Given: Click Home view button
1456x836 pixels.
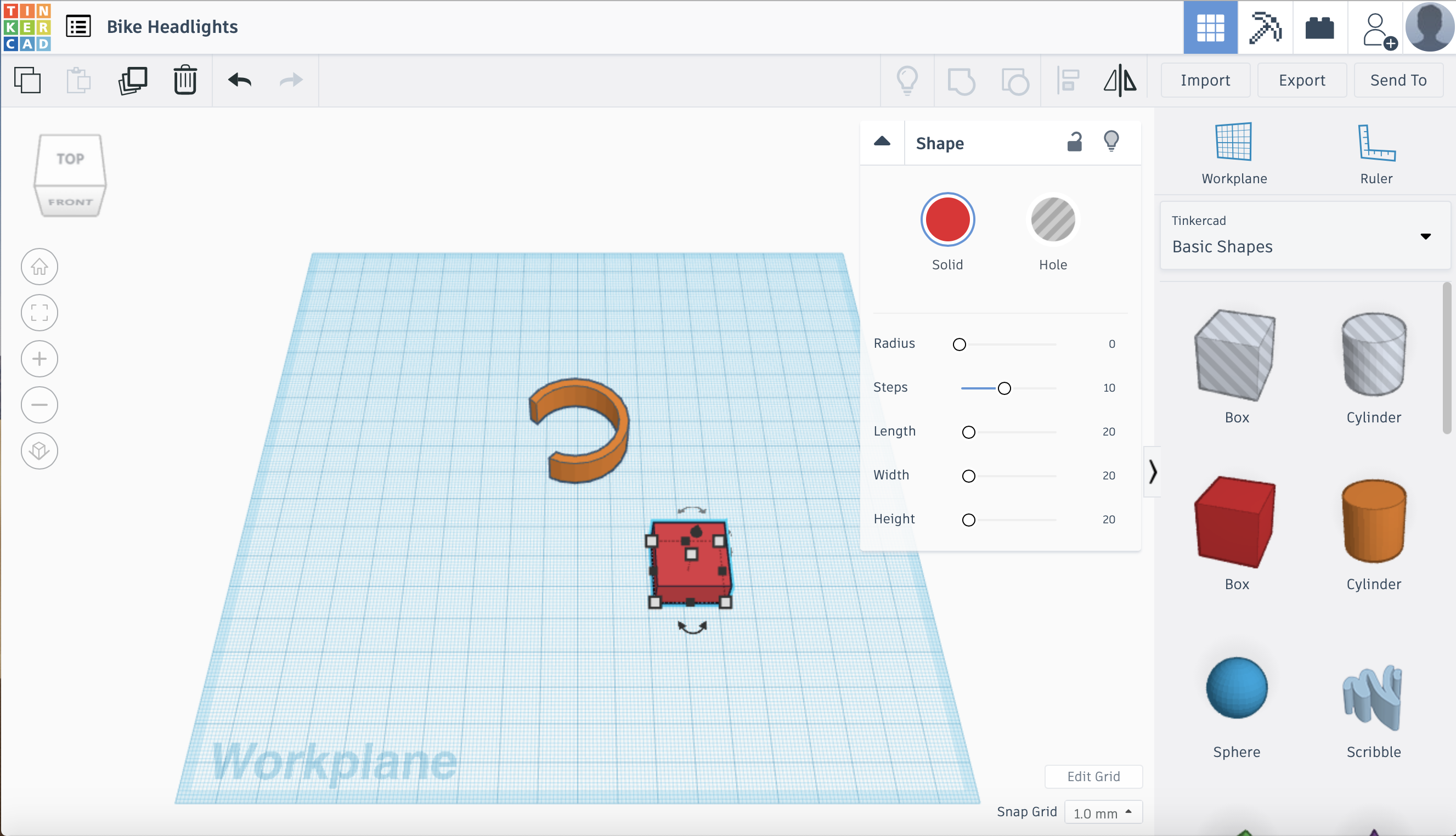Looking at the screenshot, I should click(39, 267).
